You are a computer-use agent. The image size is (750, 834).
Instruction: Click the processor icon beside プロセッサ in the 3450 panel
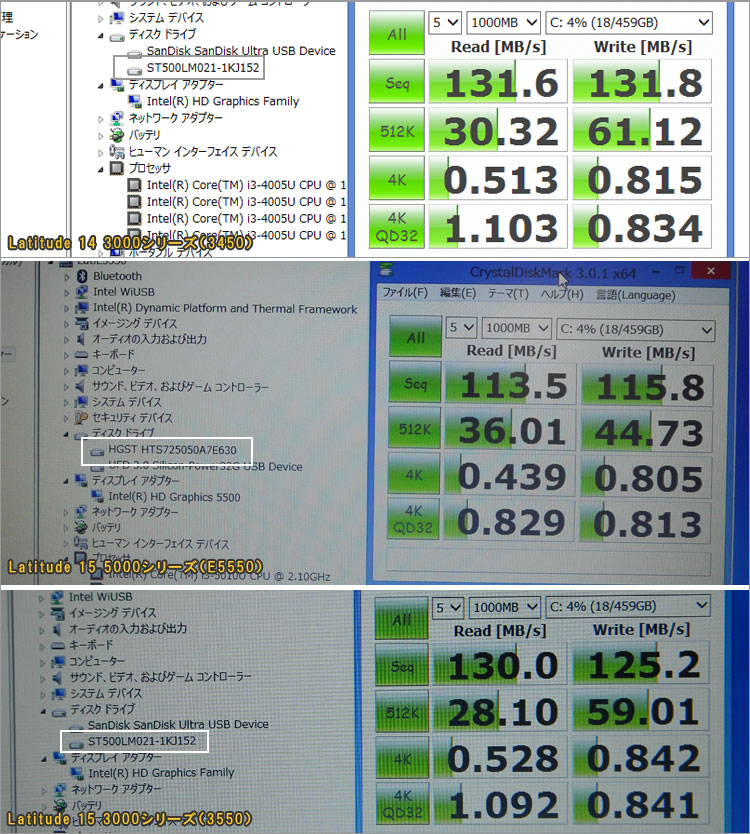(117, 168)
